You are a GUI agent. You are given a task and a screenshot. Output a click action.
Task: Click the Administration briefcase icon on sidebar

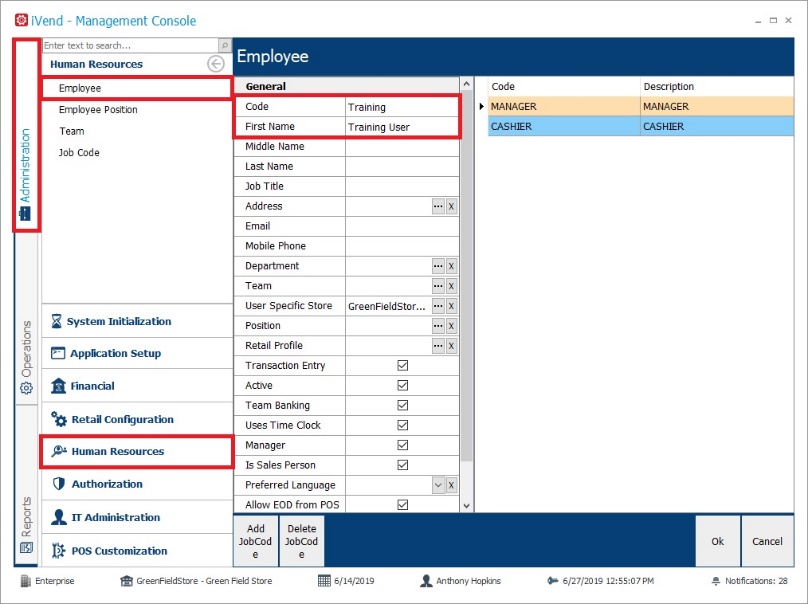(25, 213)
